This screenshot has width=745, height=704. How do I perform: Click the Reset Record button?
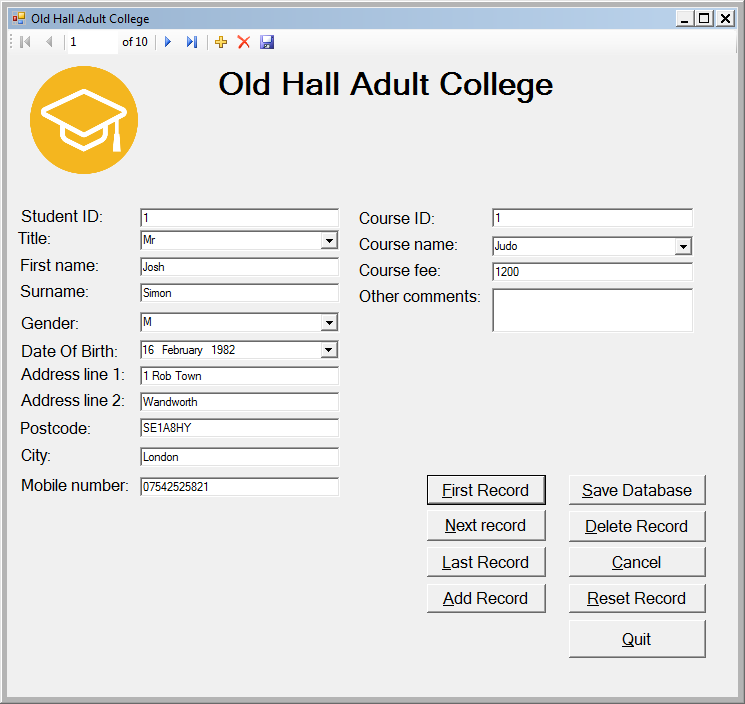click(x=637, y=598)
